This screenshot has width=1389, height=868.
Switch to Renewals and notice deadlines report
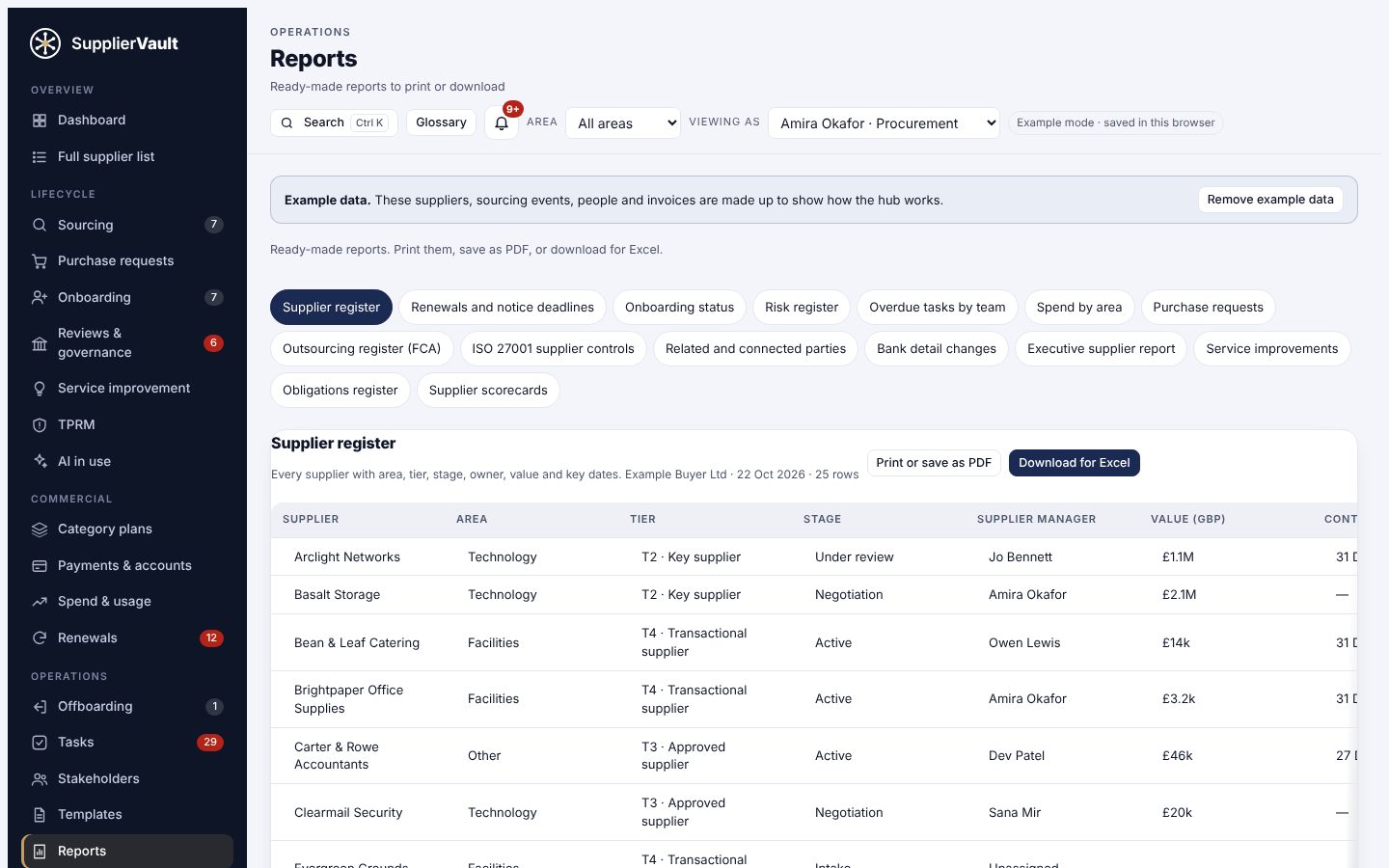coord(503,308)
